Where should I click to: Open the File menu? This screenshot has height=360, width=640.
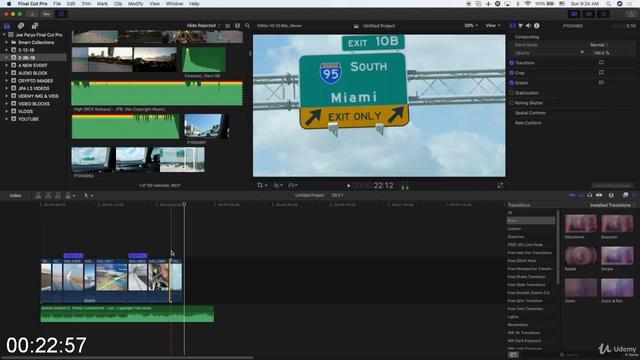click(x=57, y=4)
